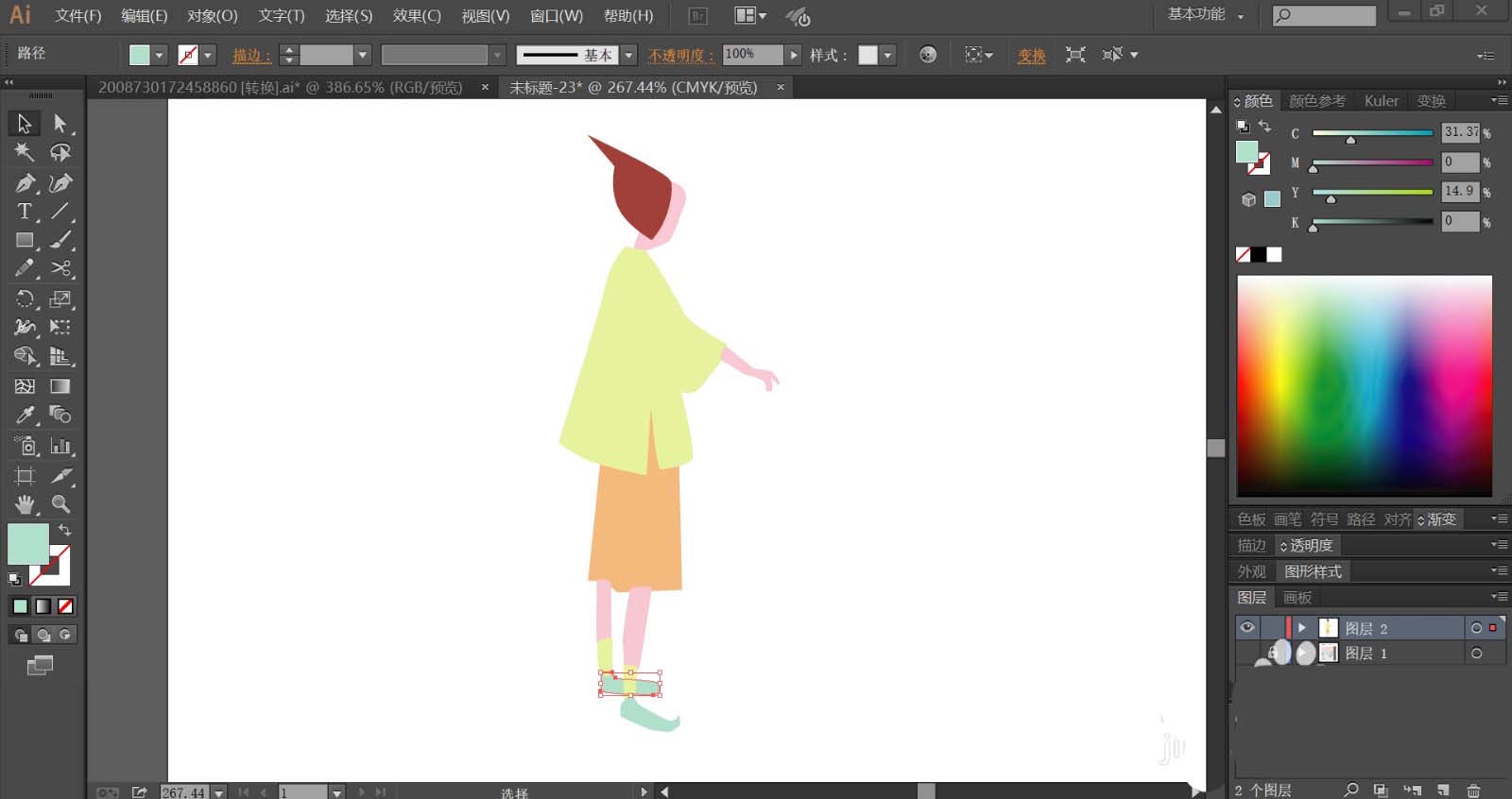Viewport: 1512px width, 799px height.
Task: Select the Pen tool
Action: click(25, 182)
